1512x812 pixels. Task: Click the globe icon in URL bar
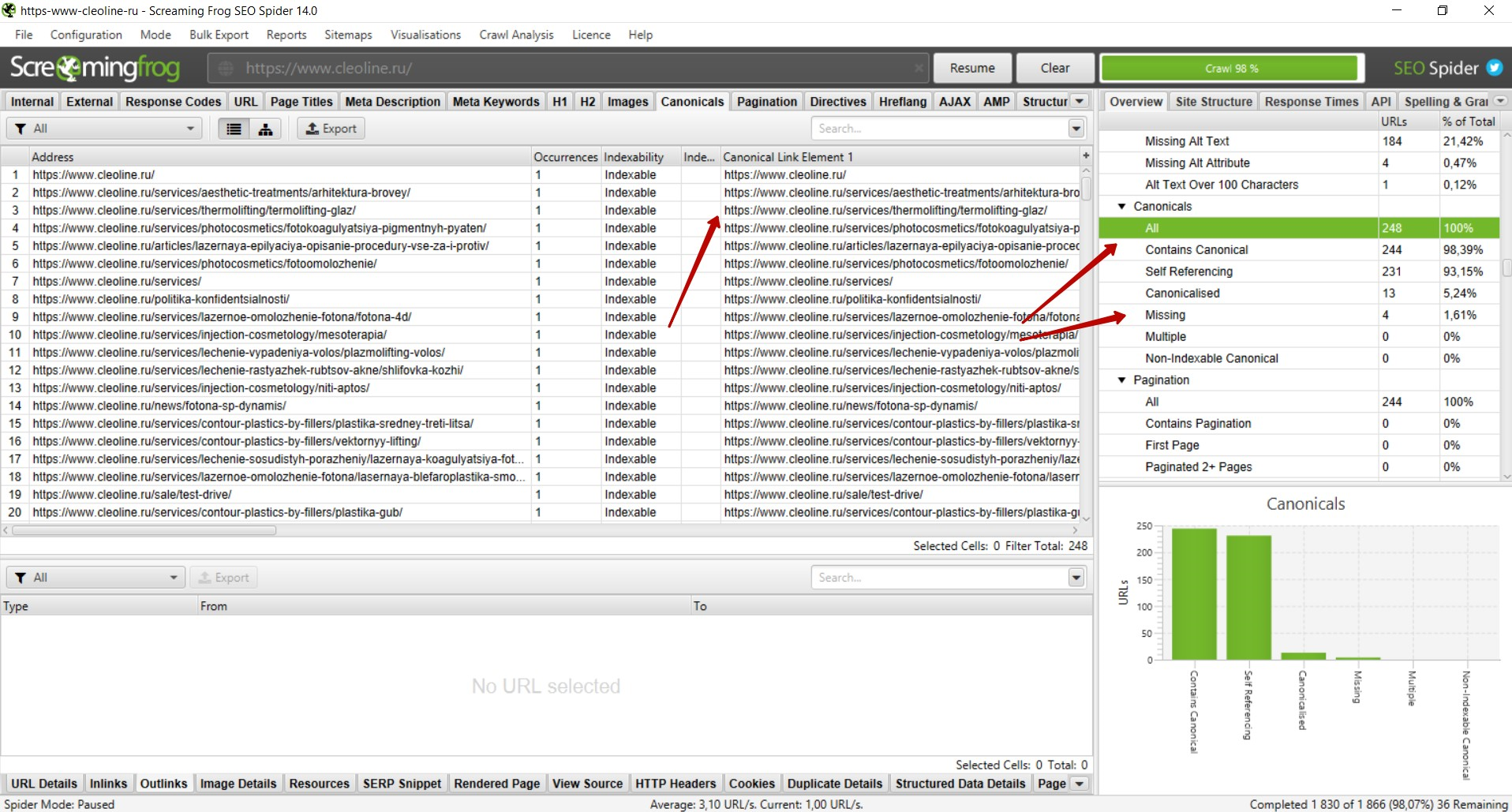(226, 69)
